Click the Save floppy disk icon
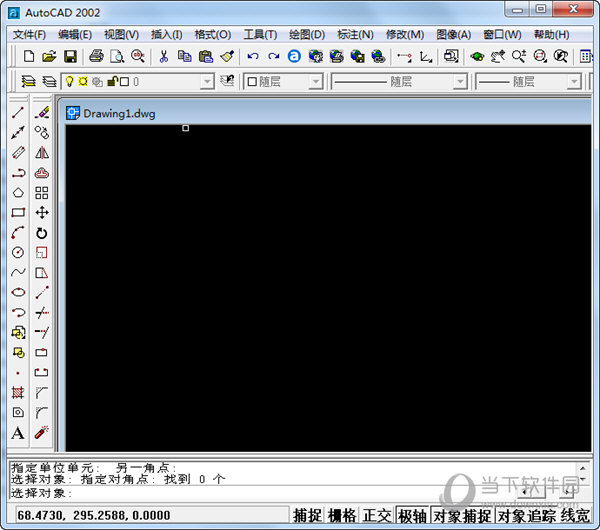600x530 pixels. 70,57
